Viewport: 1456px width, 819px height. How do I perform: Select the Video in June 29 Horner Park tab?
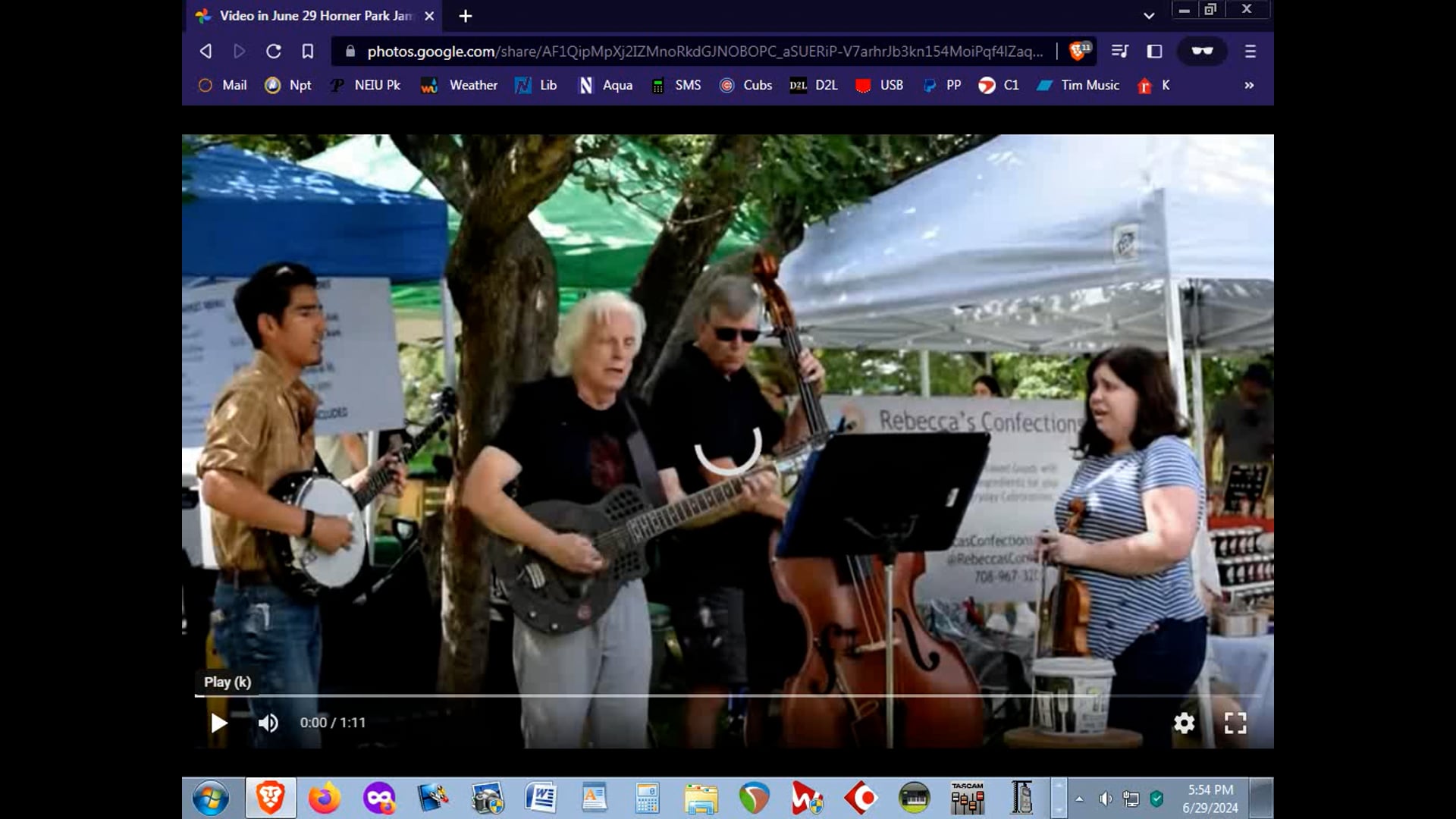[313, 16]
